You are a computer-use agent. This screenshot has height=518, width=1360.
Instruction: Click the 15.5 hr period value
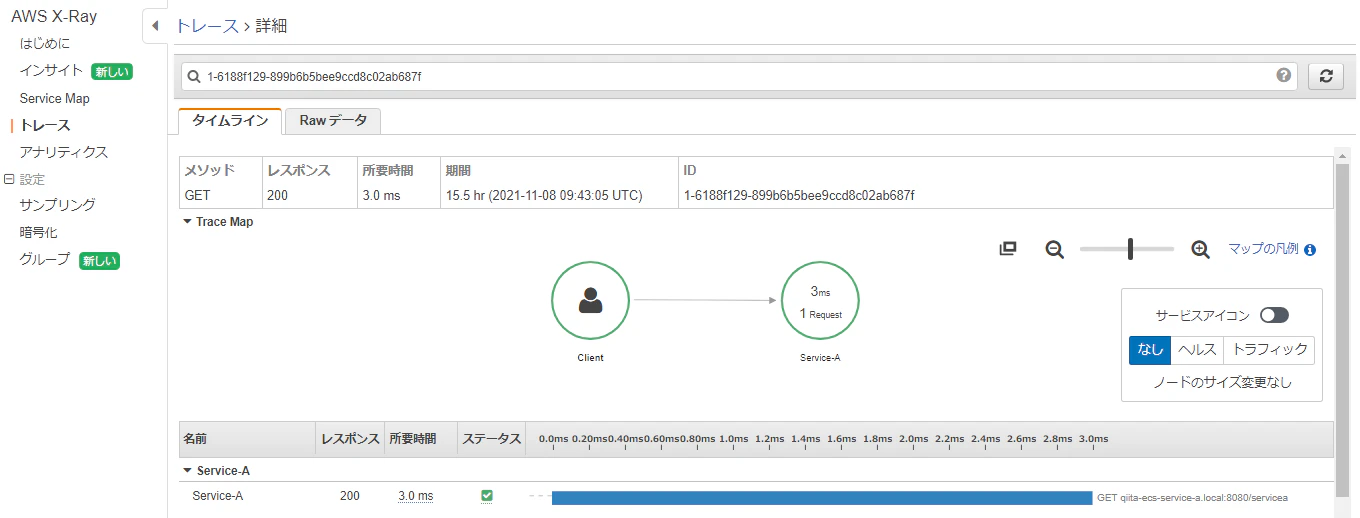tap(543, 195)
